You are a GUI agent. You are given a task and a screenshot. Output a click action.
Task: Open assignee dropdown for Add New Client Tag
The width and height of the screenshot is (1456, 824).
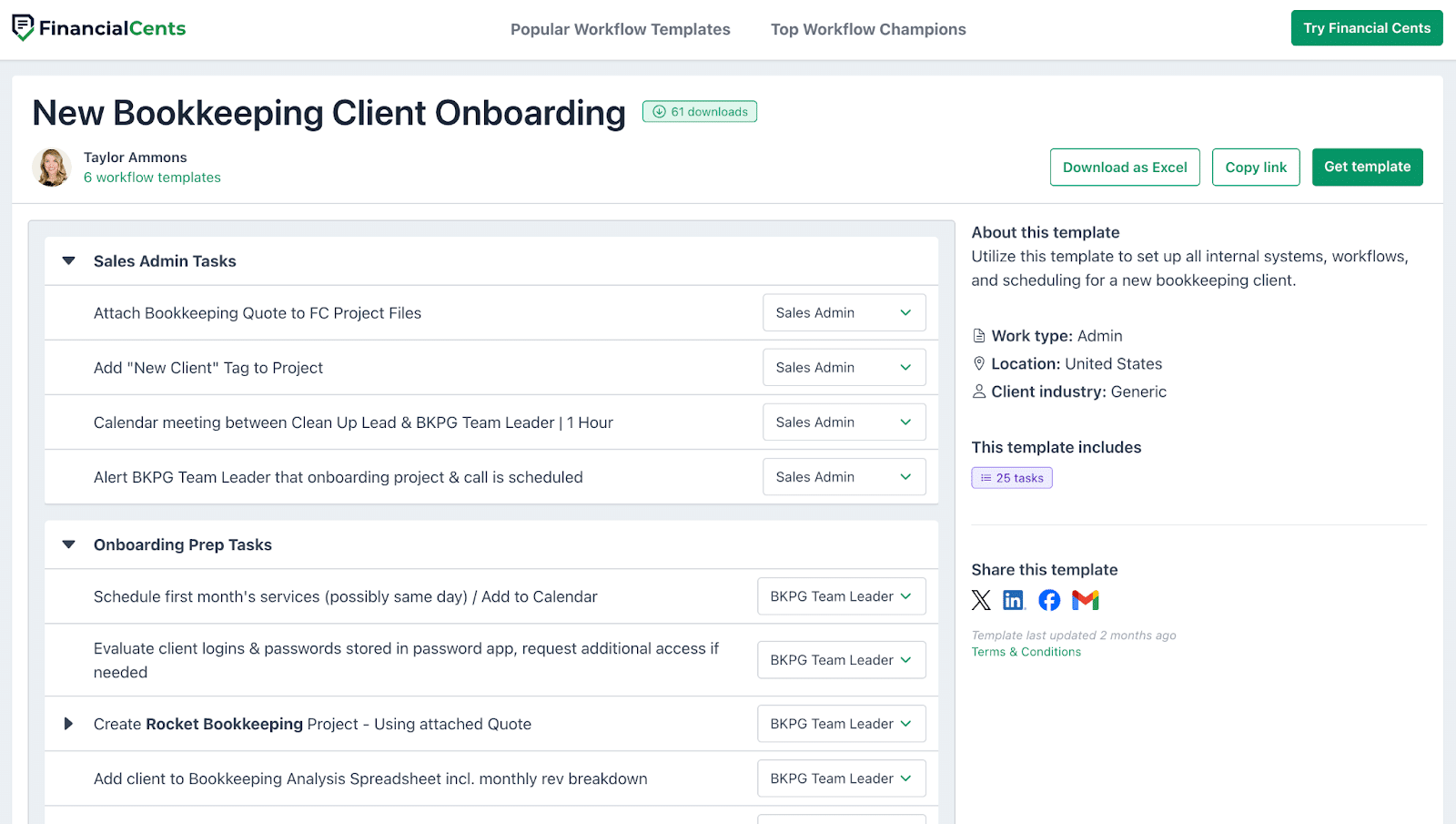[844, 367]
